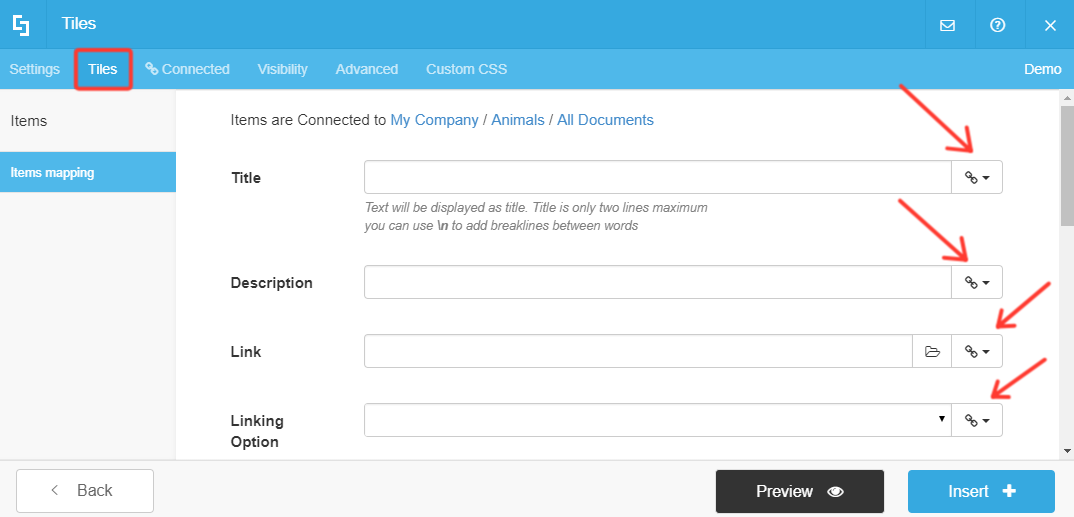Browse with the Link field folder icon
1074x517 pixels.
click(x=932, y=351)
